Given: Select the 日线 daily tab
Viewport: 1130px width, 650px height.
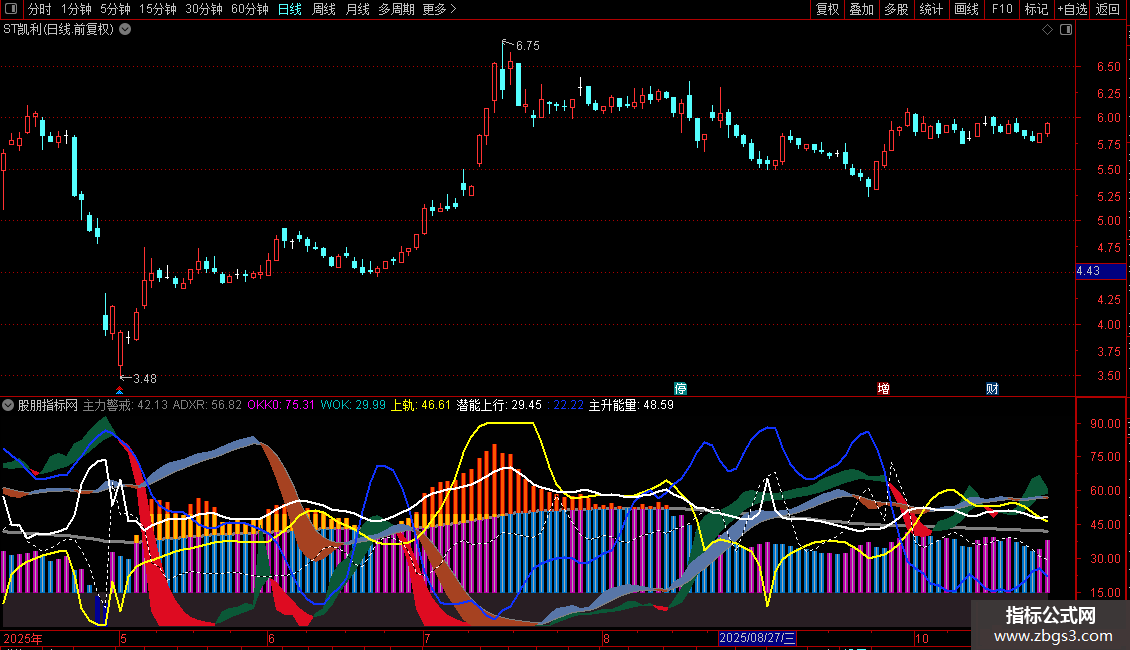Looking at the screenshot, I should pyautogui.click(x=290, y=9).
